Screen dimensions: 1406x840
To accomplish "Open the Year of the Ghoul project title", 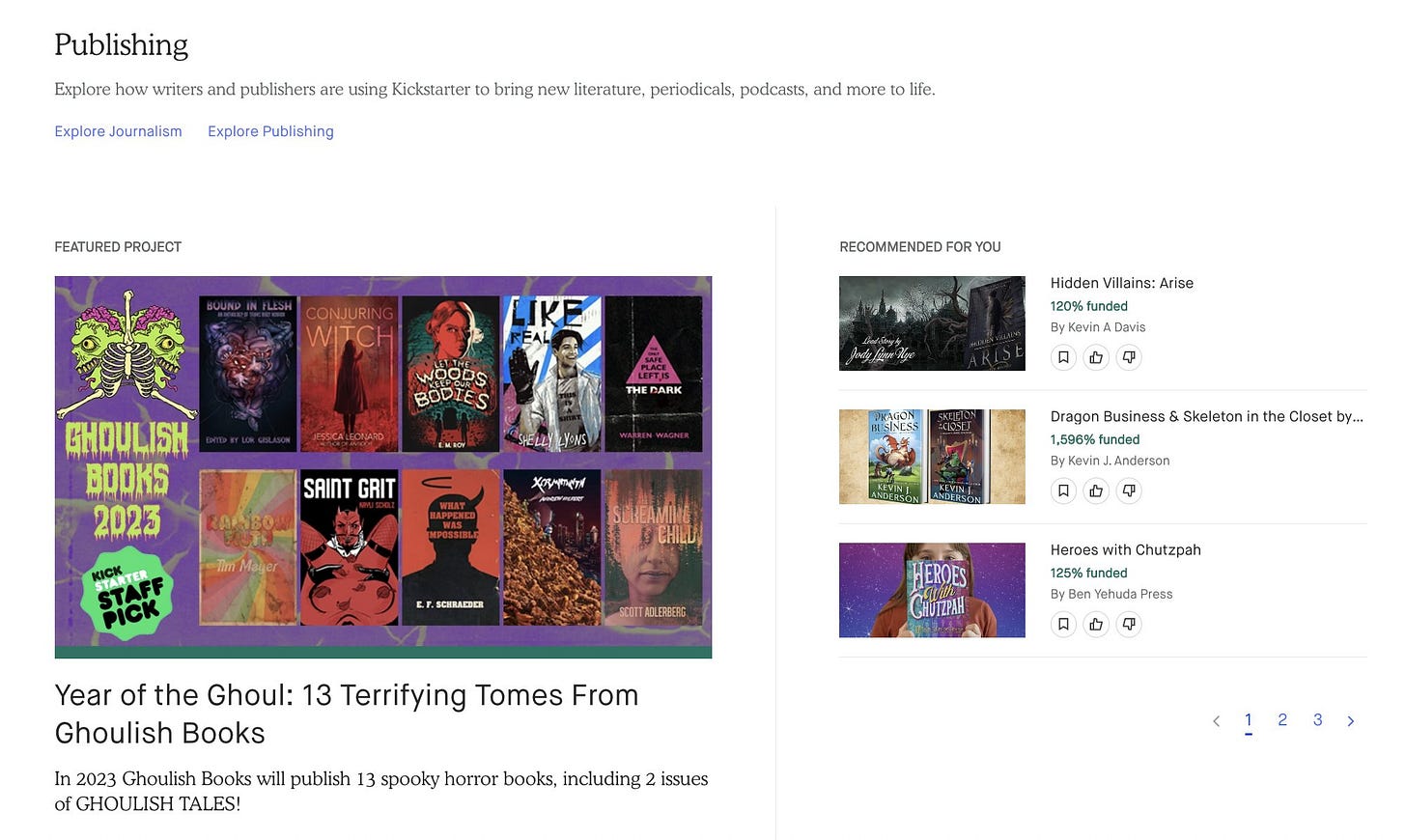I will pos(347,714).
